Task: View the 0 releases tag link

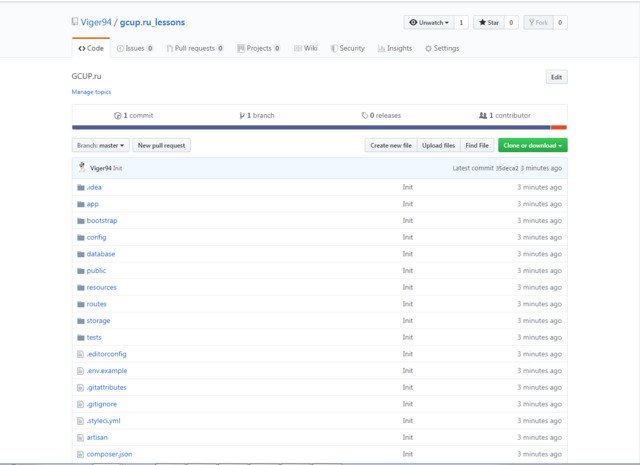Action: (x=381, y=116)
